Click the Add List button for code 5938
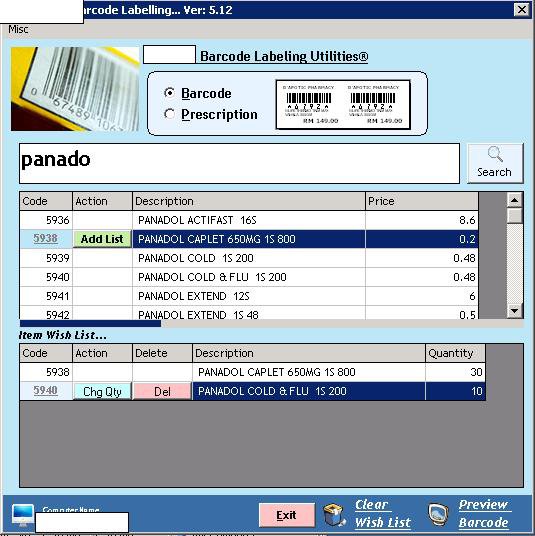The width and height of the screenshot is (535, 536). [x=102, y=239]
